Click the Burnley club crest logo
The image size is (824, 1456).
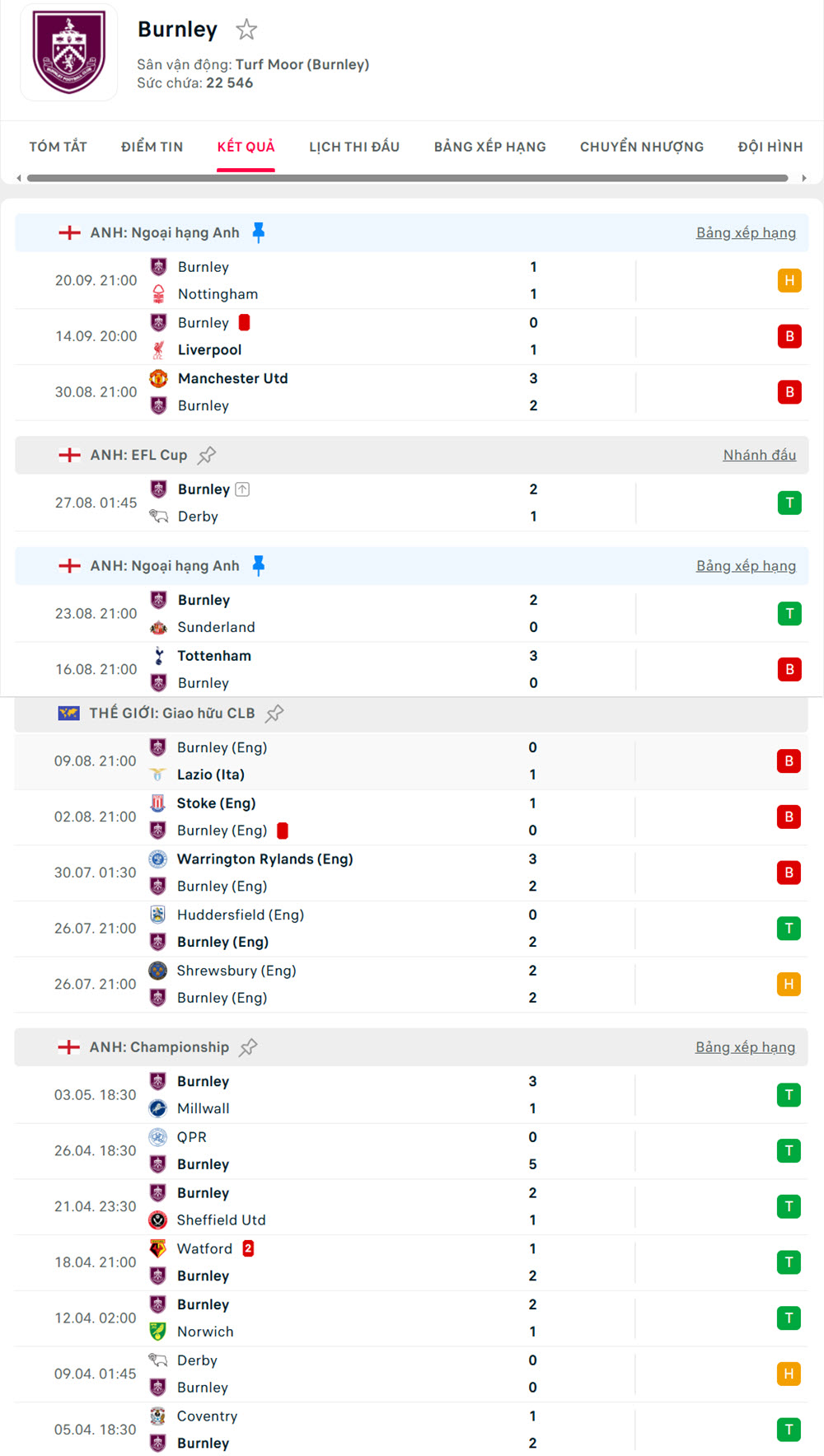point(69,52)
